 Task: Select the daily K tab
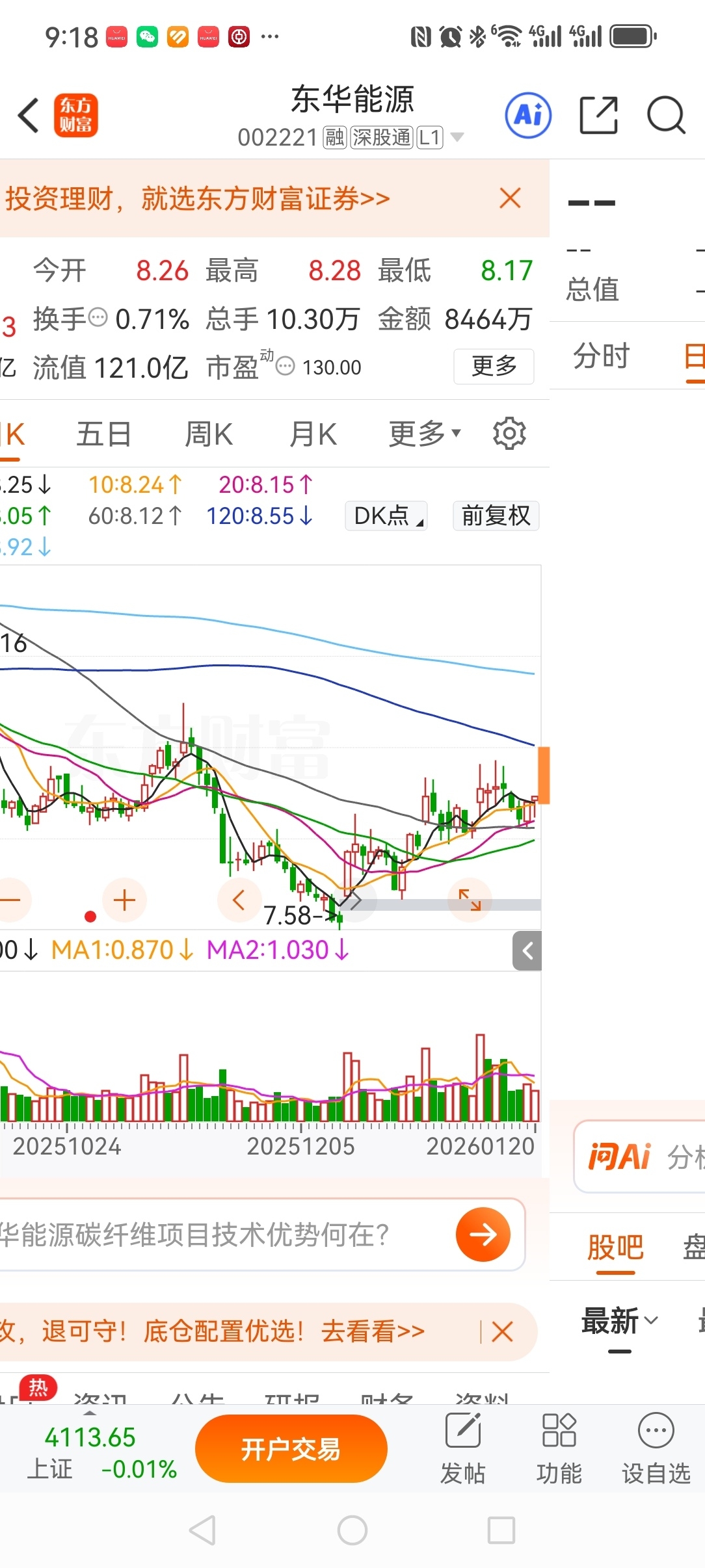12,434
